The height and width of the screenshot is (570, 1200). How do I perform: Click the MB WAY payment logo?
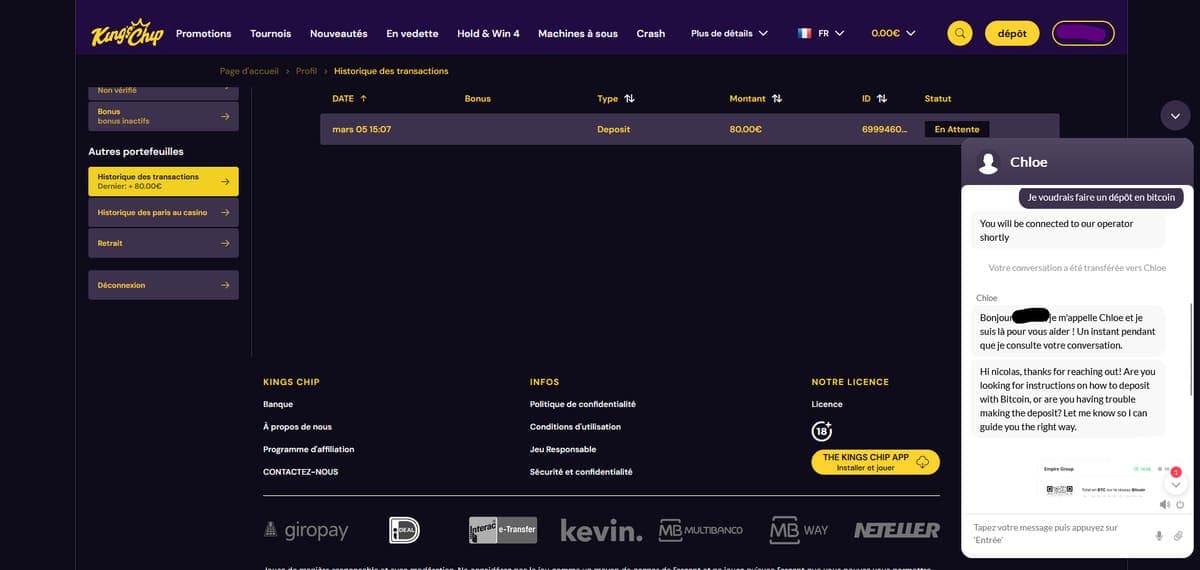tap(798, 530)
